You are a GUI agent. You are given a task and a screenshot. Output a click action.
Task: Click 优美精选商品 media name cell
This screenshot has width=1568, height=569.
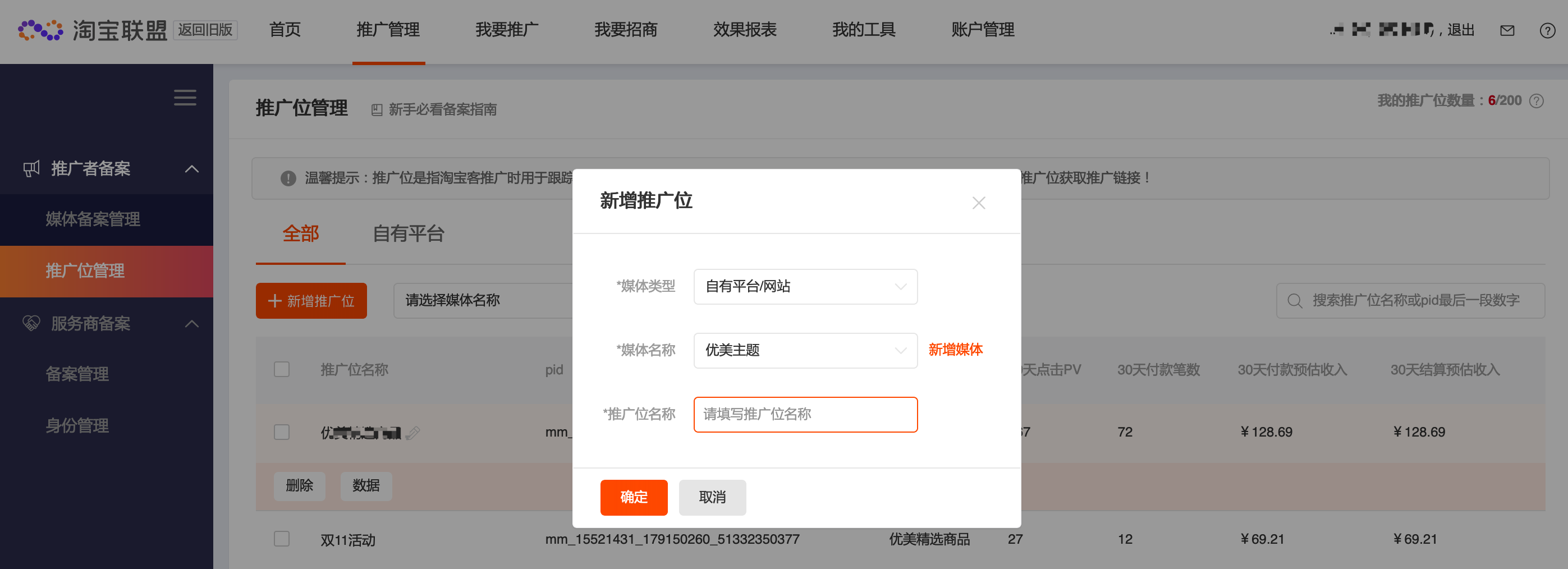point(929,539)
